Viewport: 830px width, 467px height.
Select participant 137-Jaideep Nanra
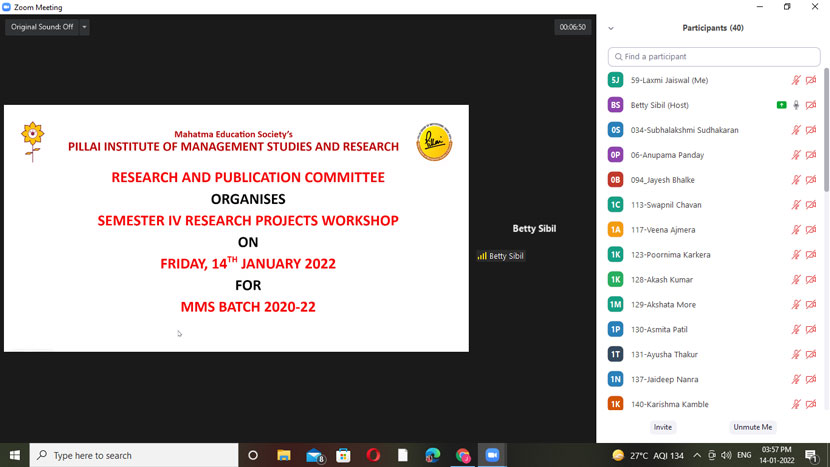pyautogui.click(x=712, y=379)
